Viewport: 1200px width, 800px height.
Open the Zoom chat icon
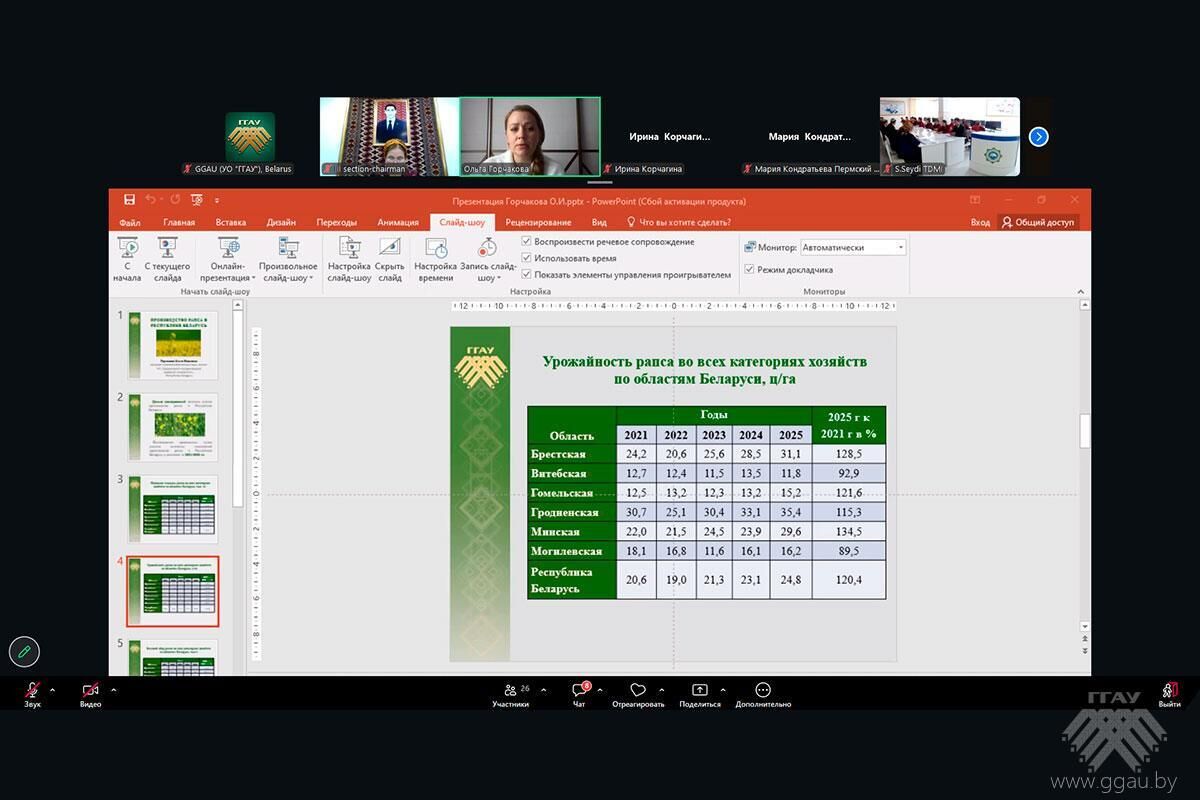tap(580, 691)
